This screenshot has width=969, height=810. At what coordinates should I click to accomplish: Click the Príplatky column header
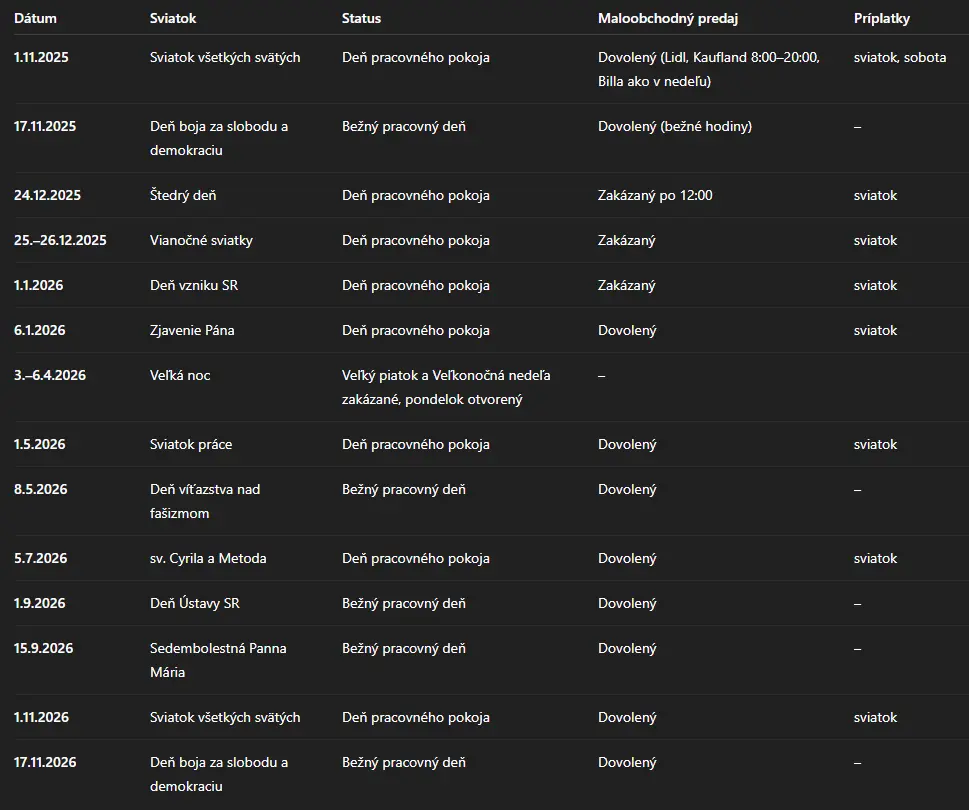pos(882,18)
